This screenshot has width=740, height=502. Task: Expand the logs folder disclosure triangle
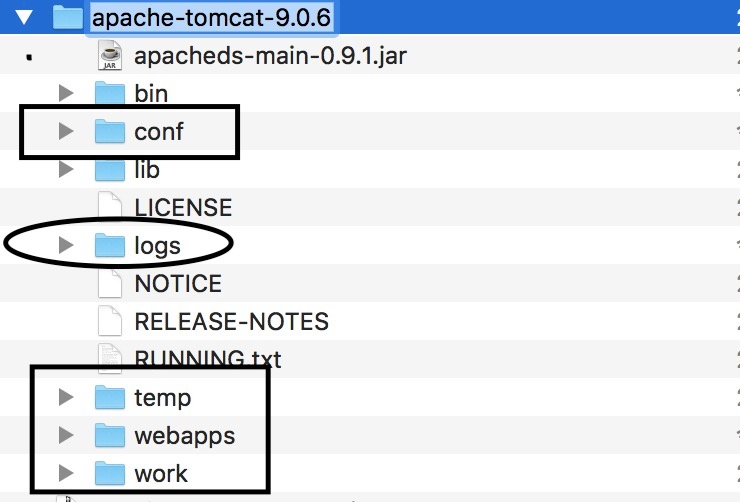[66, 245]
